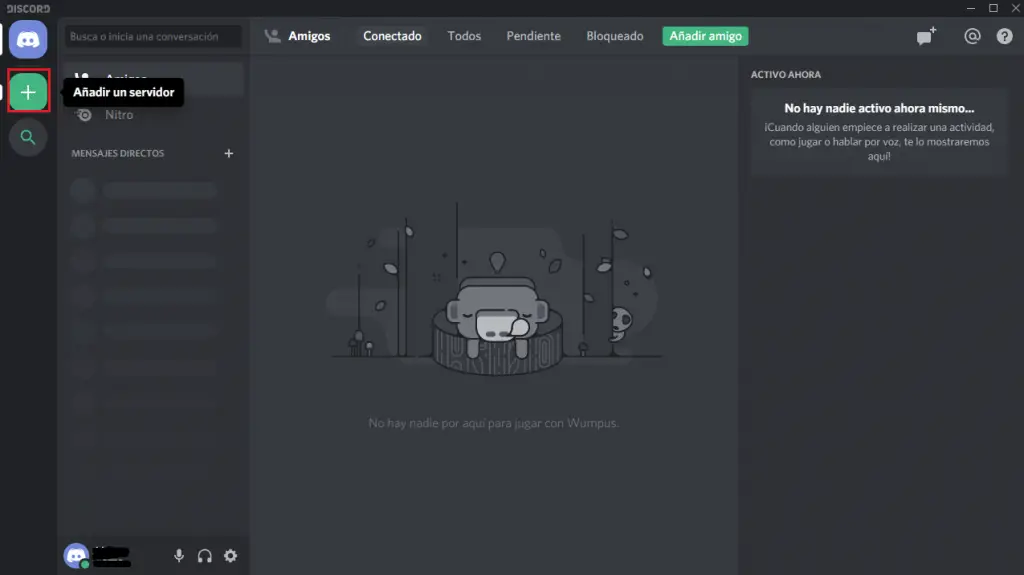Screen dimensions: 1024x575
Task: Close the Discord window
Action: point(1016,8)
